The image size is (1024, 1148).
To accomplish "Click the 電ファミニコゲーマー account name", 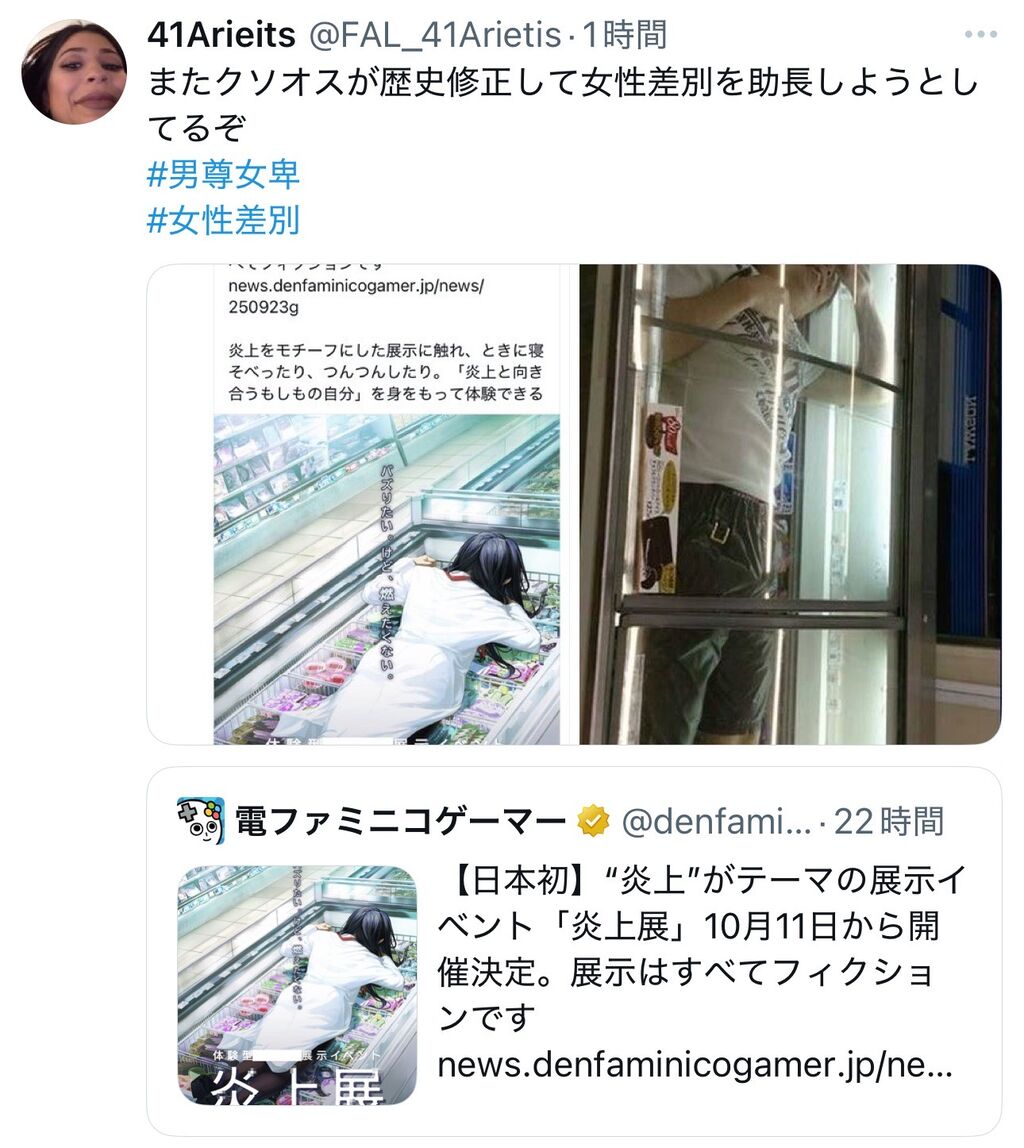I will coord(400,821).
